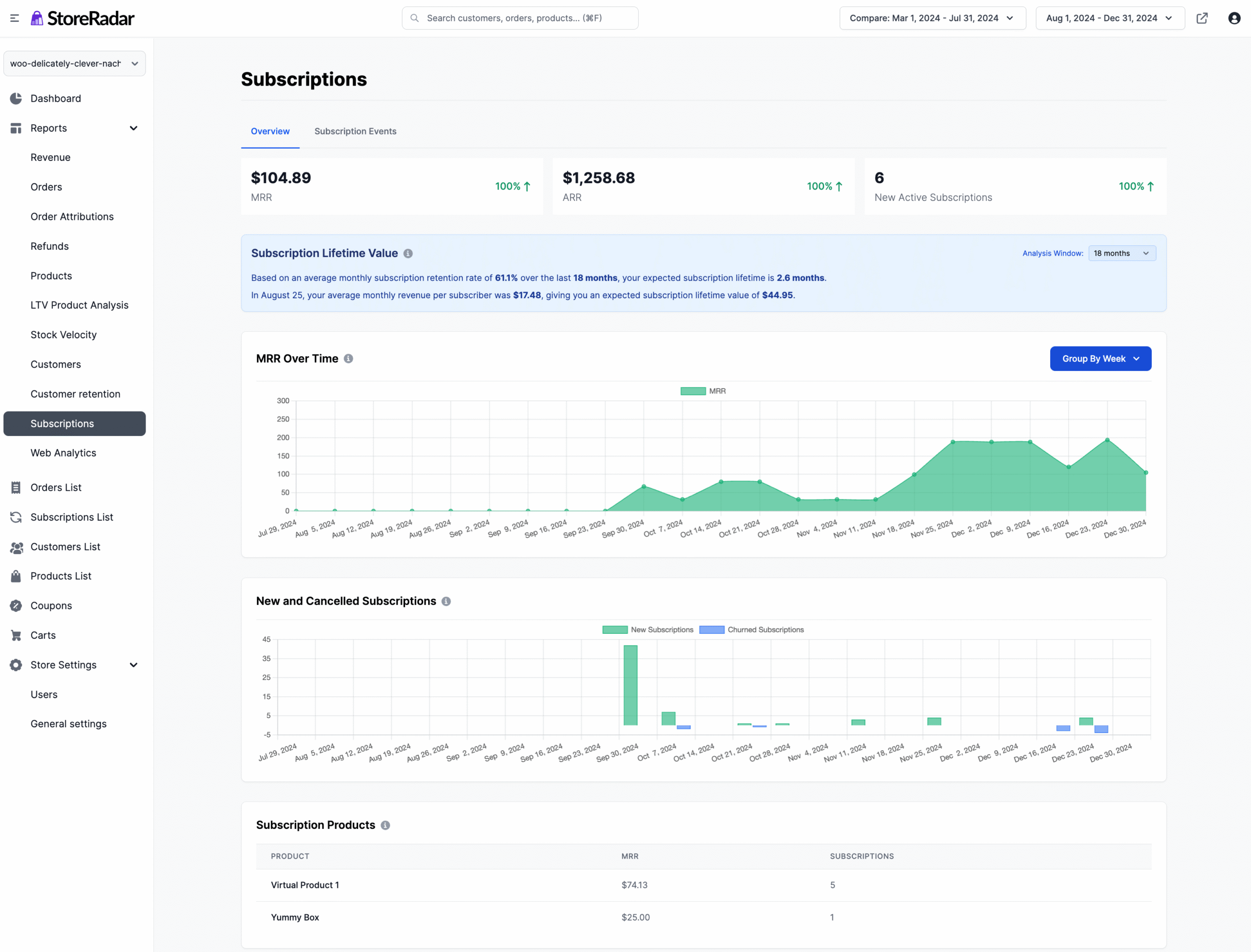This screenshot has height=952, width=1251.
Task: Open the hamburger menu icon
Action: (14, 18)
